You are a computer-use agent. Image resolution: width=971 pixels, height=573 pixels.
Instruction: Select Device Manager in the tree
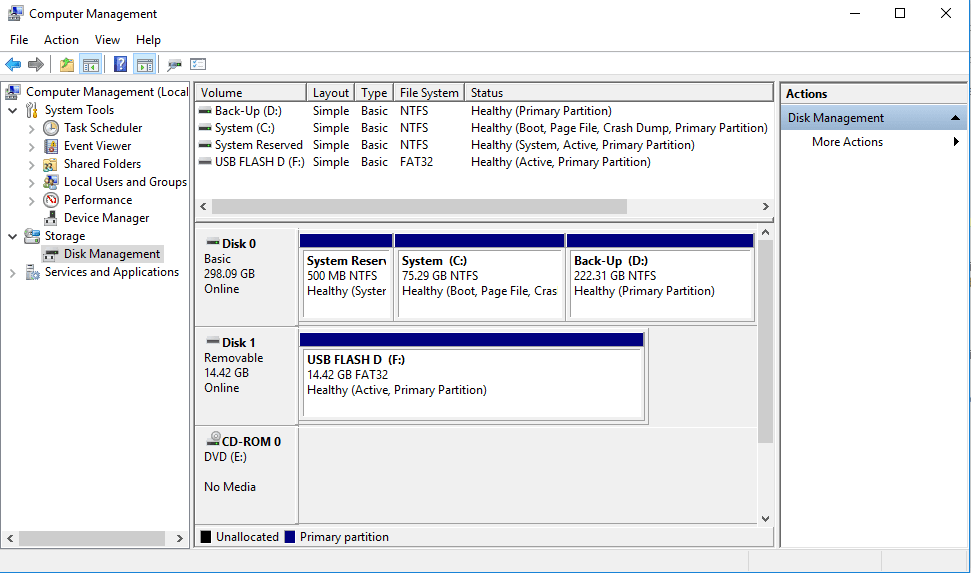point(106,218)
